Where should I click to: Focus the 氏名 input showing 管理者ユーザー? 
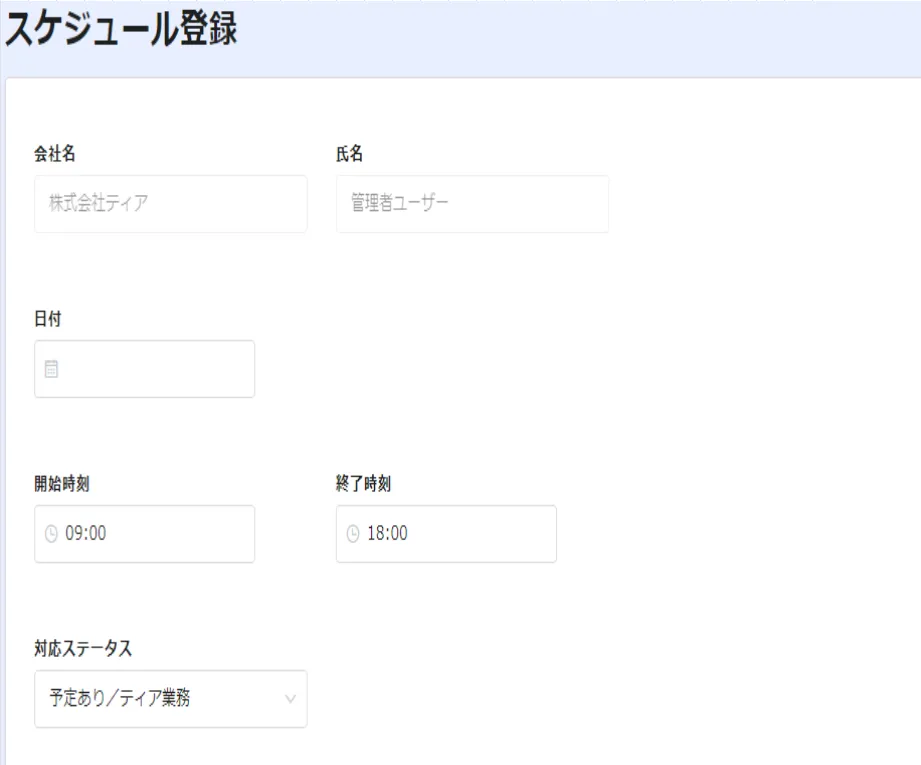[472, 204]
